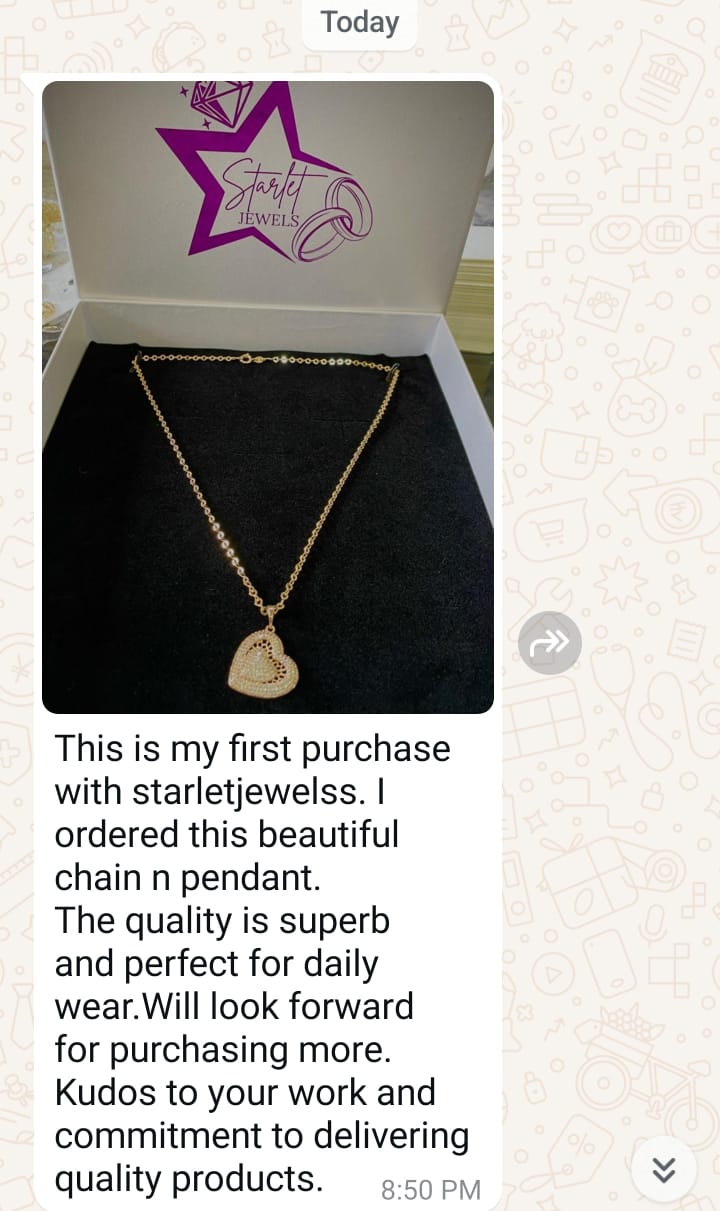
Task: Click the line 'Kudos to your work and'
Action: [245, 1092]
